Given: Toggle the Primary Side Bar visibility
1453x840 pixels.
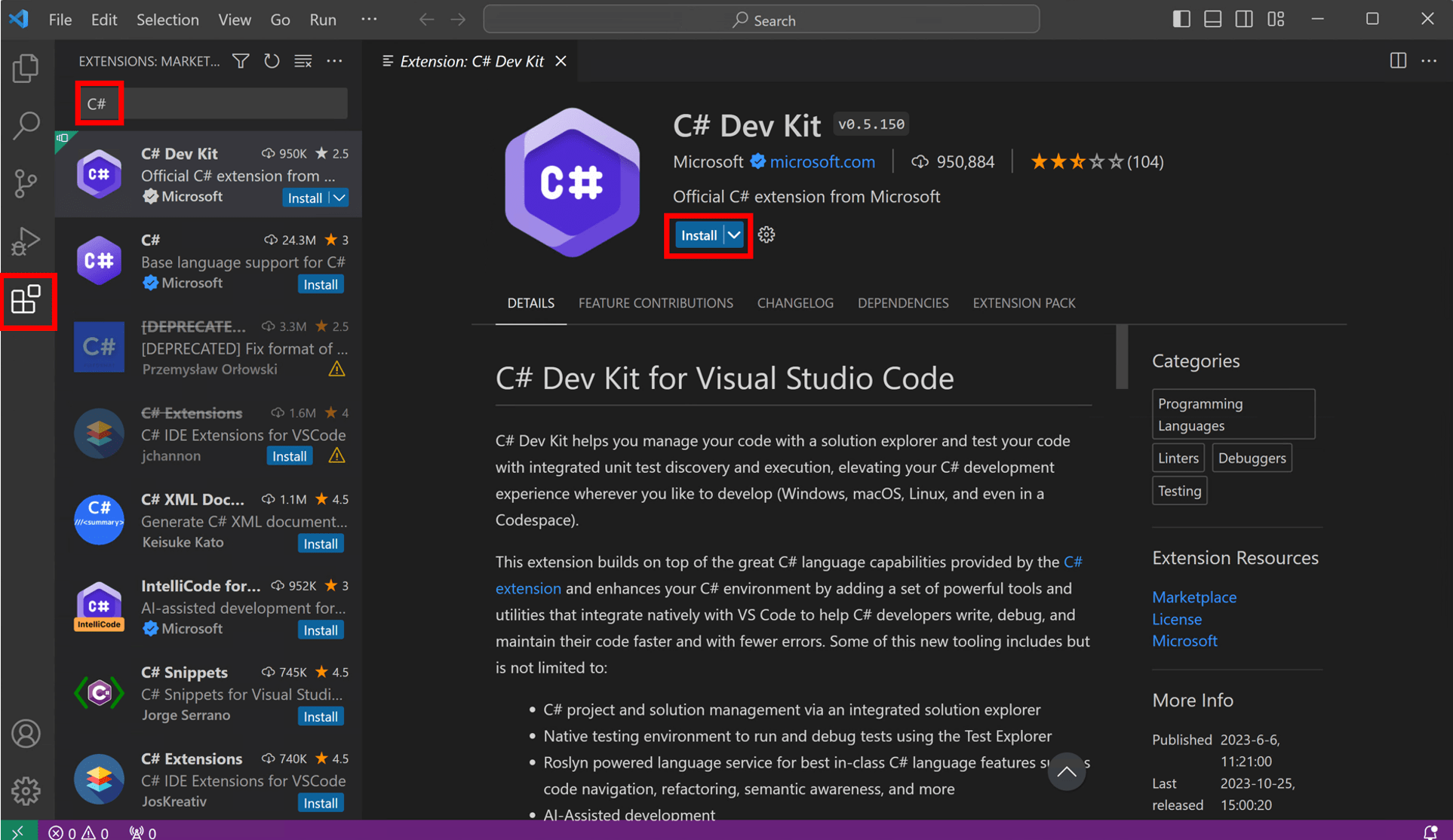Looking at the screenshot, I should pyautogui.click(x=1181, y=19).
